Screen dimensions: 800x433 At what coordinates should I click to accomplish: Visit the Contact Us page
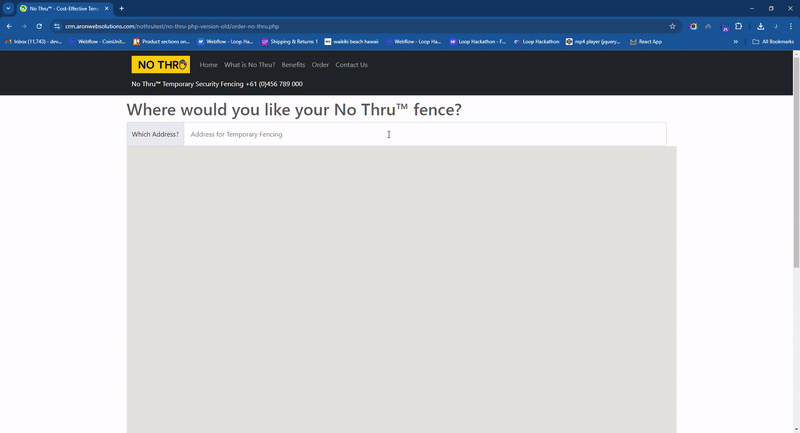(x=351, y=65)
